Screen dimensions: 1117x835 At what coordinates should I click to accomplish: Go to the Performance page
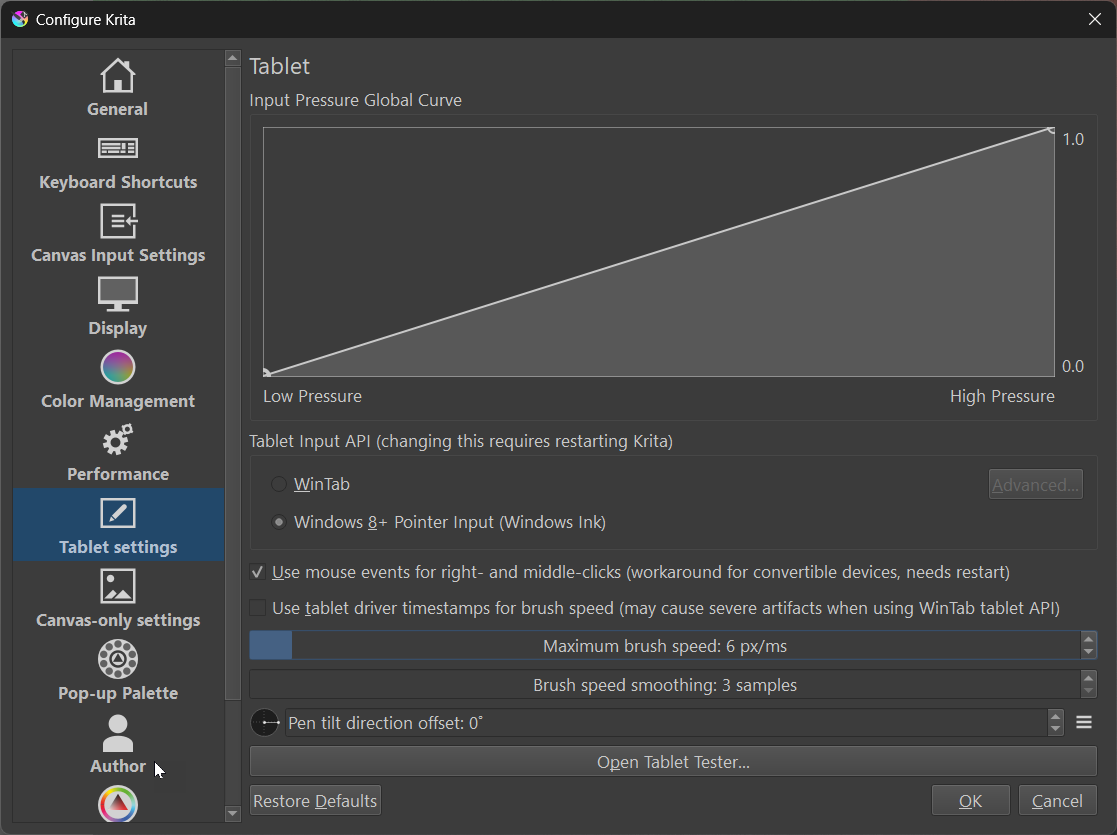[118, 452]
